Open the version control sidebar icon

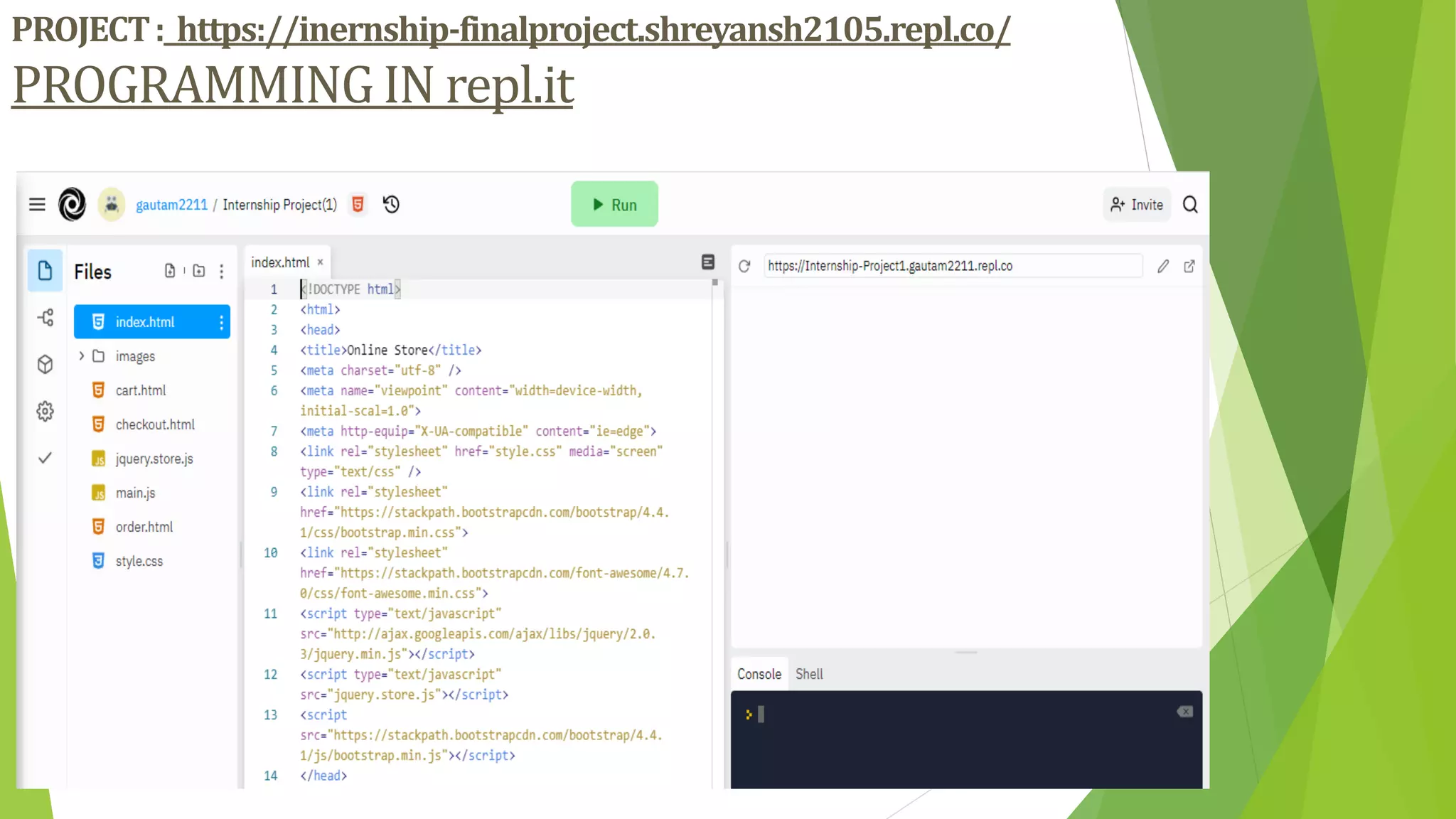45,318
